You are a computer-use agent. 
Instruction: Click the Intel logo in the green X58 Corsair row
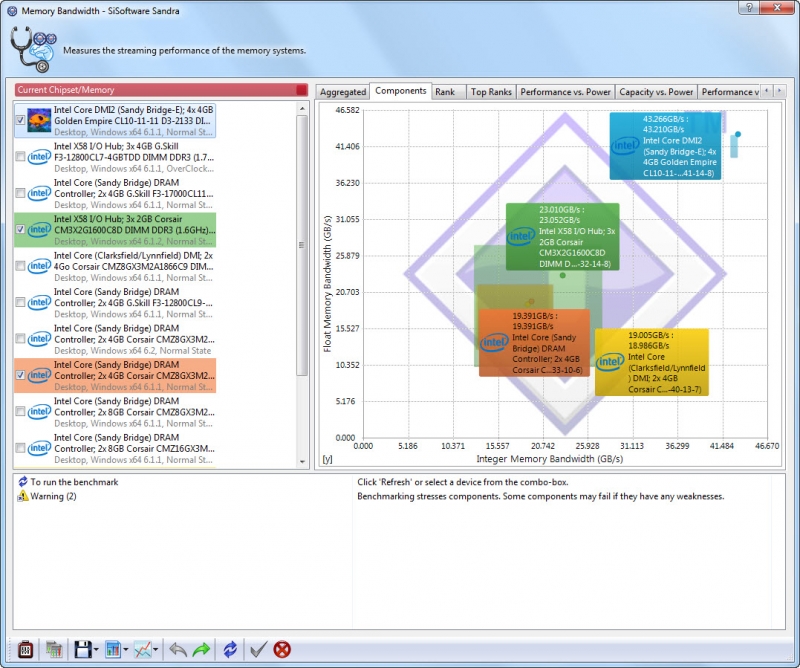pyautogui.click(x=39, y=230)
